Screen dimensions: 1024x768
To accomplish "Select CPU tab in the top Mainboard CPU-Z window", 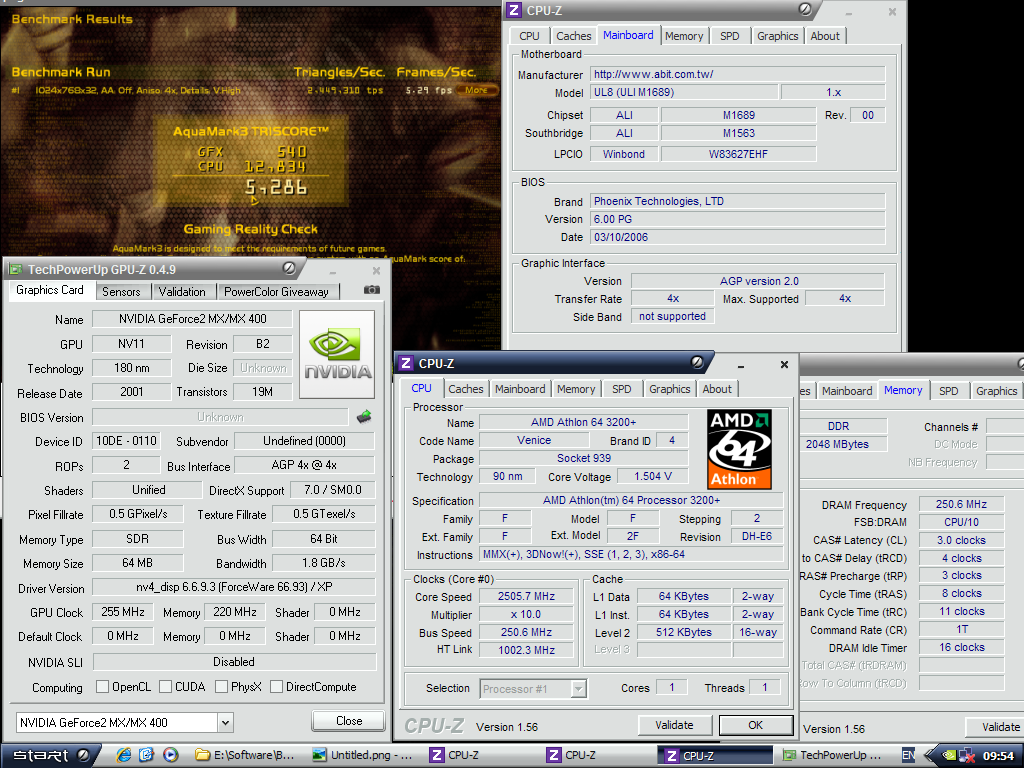I will pos(529,37).
